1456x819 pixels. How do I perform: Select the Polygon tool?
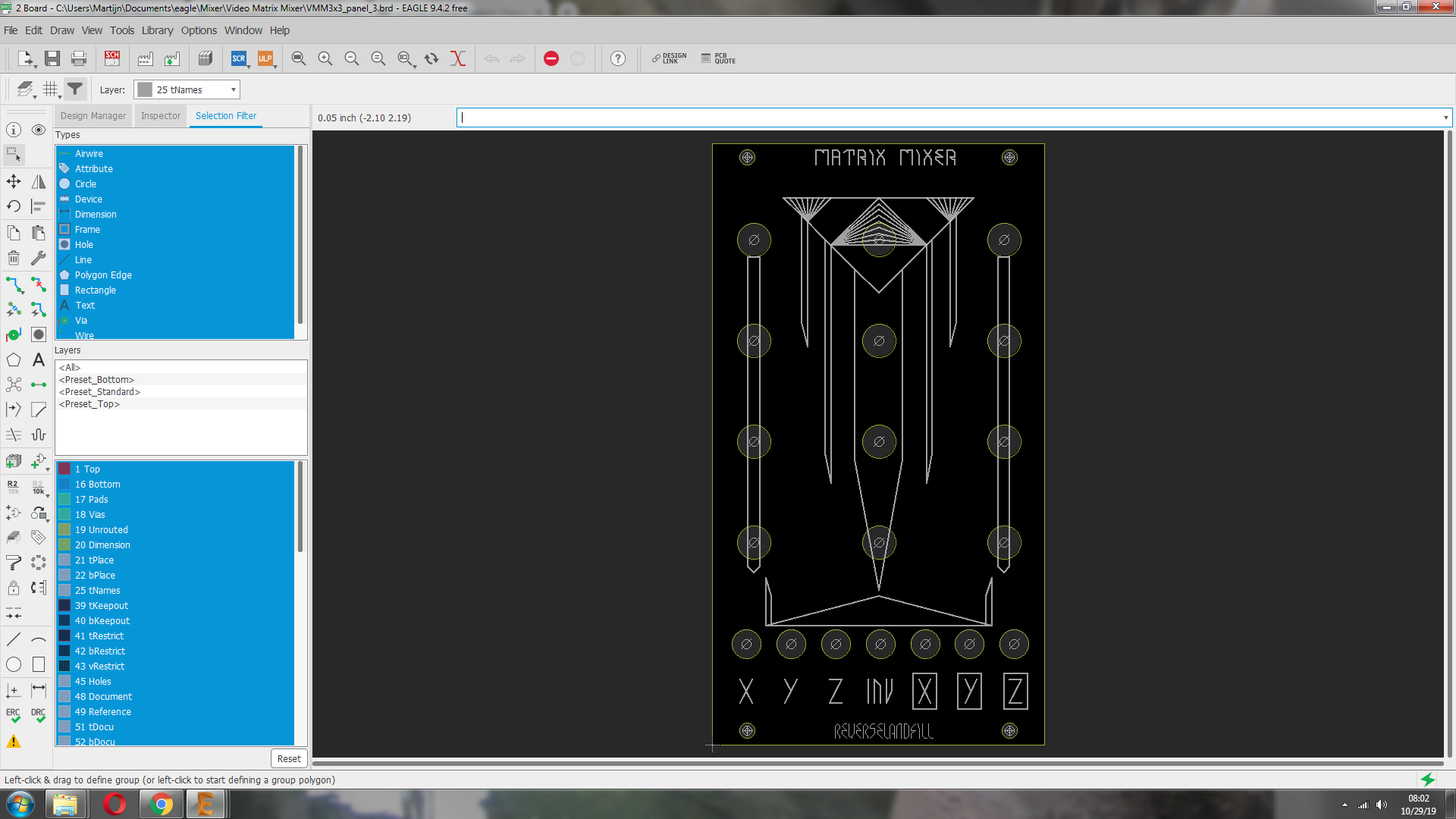click(x=14, y=360)
